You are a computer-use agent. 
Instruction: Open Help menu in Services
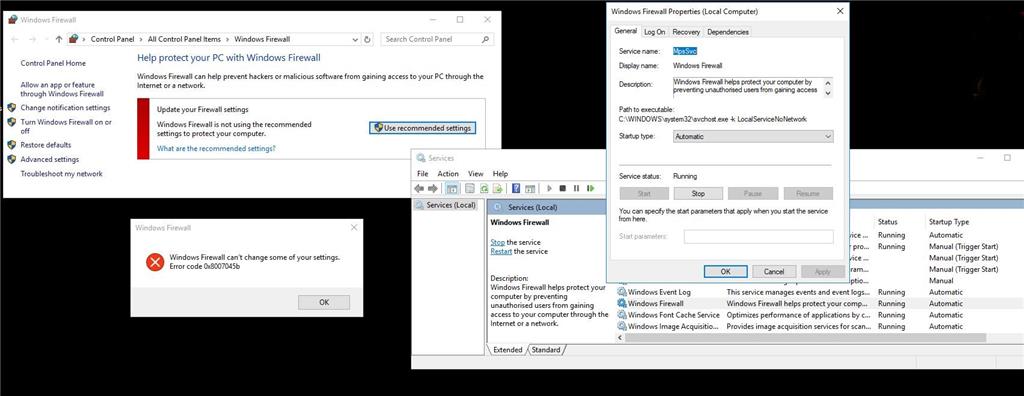click(x=500, y=174)
